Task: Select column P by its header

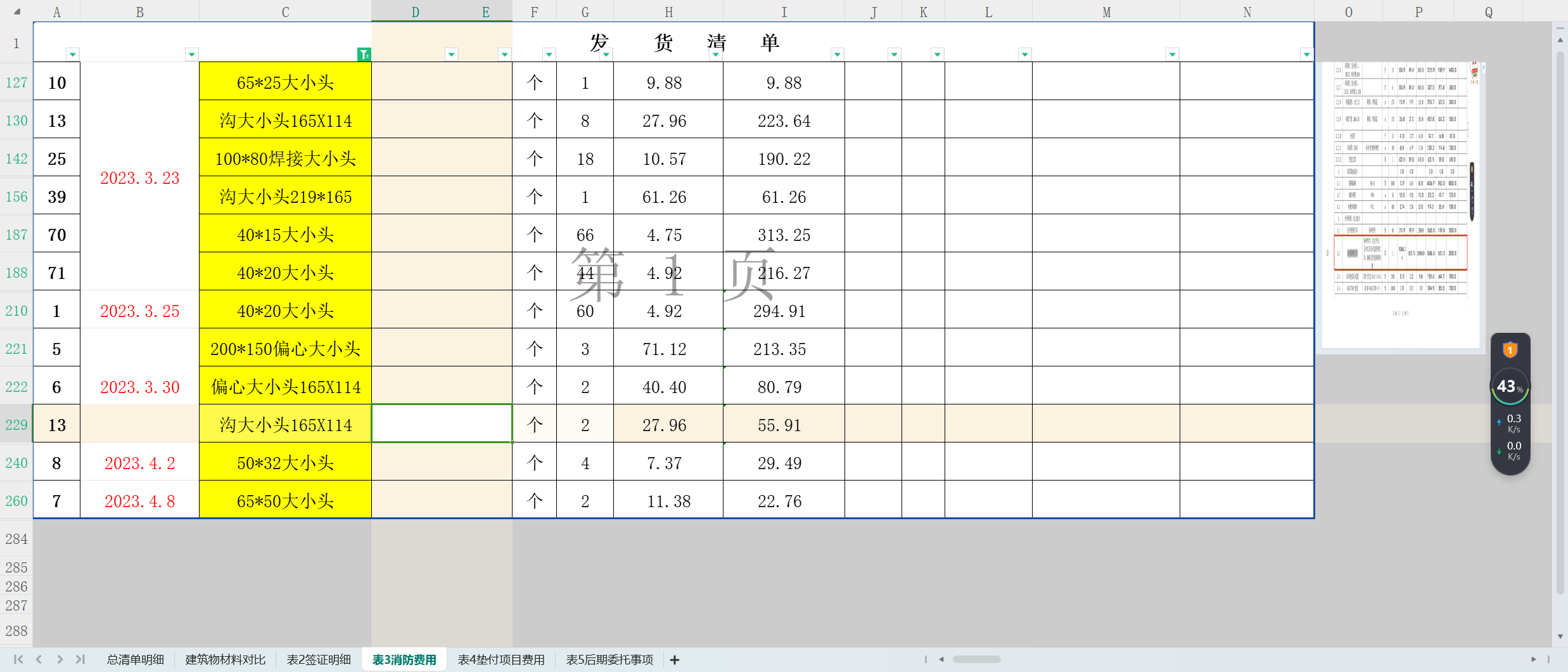Action: 1418,11
